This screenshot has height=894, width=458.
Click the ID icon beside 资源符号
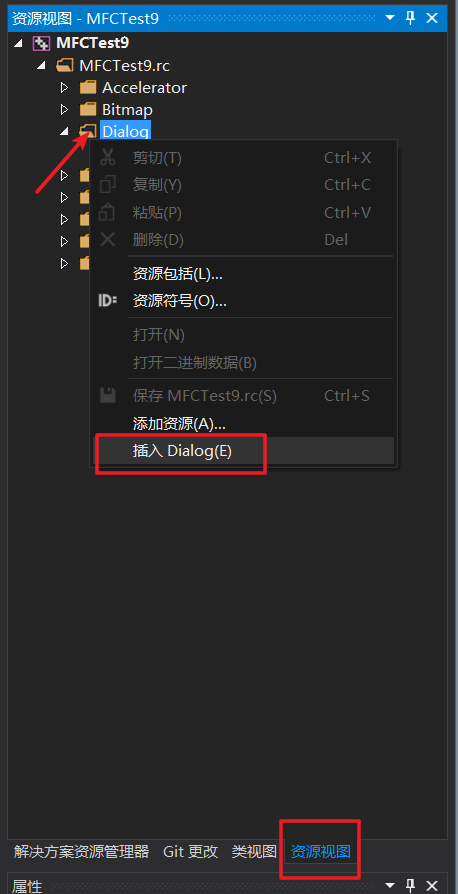pos(107,300)
